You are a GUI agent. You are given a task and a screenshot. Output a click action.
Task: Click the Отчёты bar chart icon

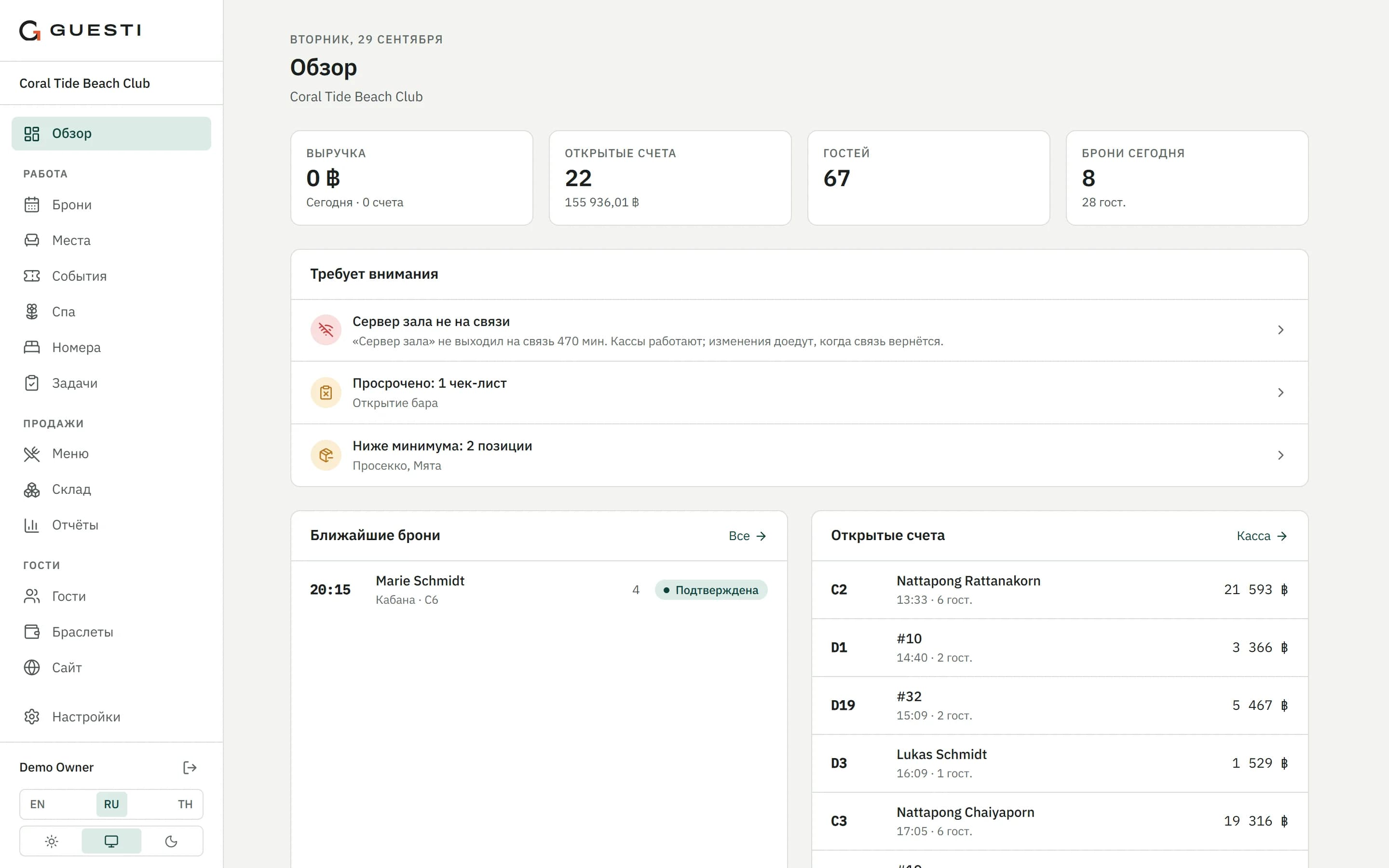[31, 525]
